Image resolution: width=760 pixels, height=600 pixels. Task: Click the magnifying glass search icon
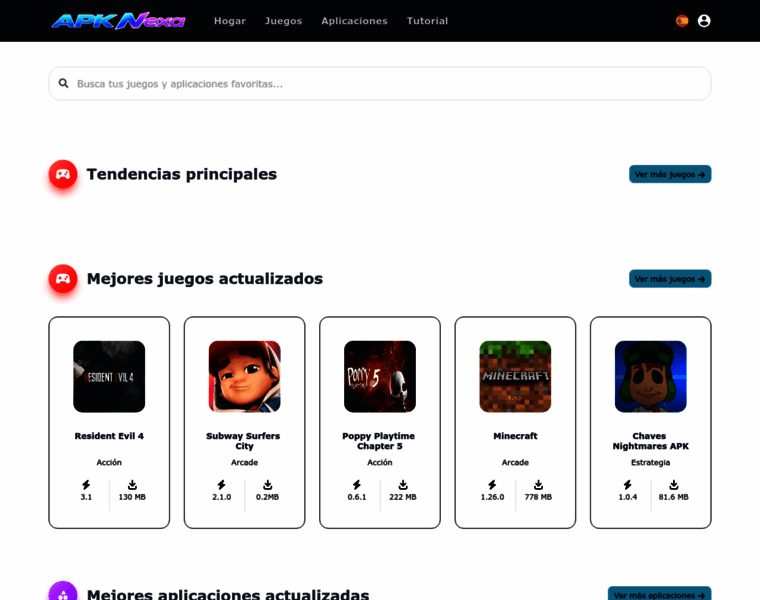(x=63, y=83)
